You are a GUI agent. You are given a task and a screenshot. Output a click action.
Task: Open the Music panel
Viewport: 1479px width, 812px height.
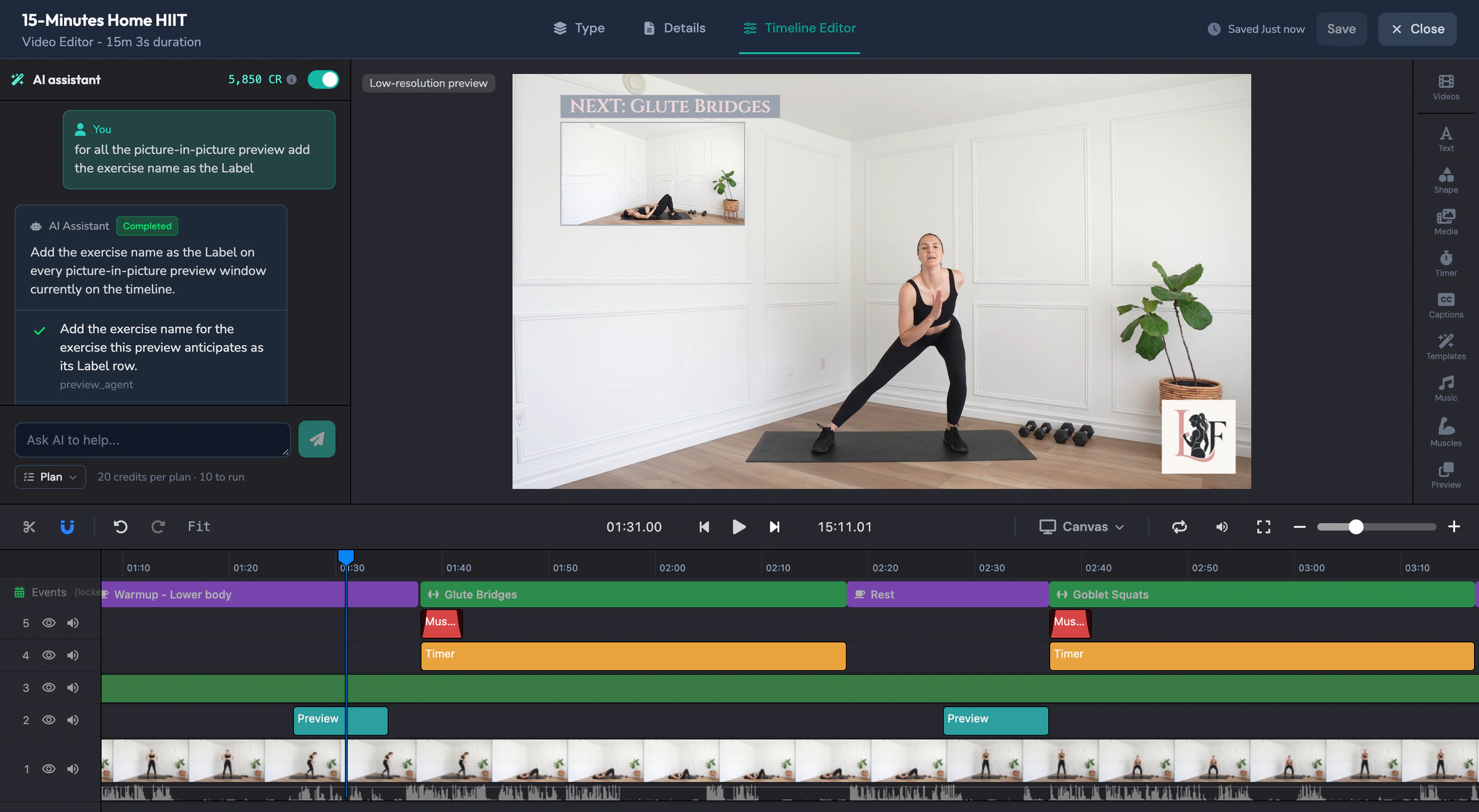(x=1445, y=389)
